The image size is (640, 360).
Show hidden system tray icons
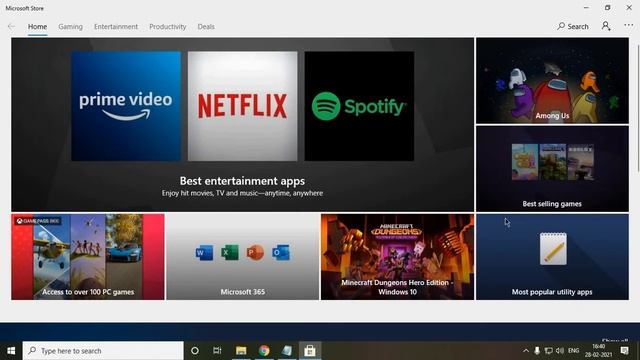(x=526, y=351)
